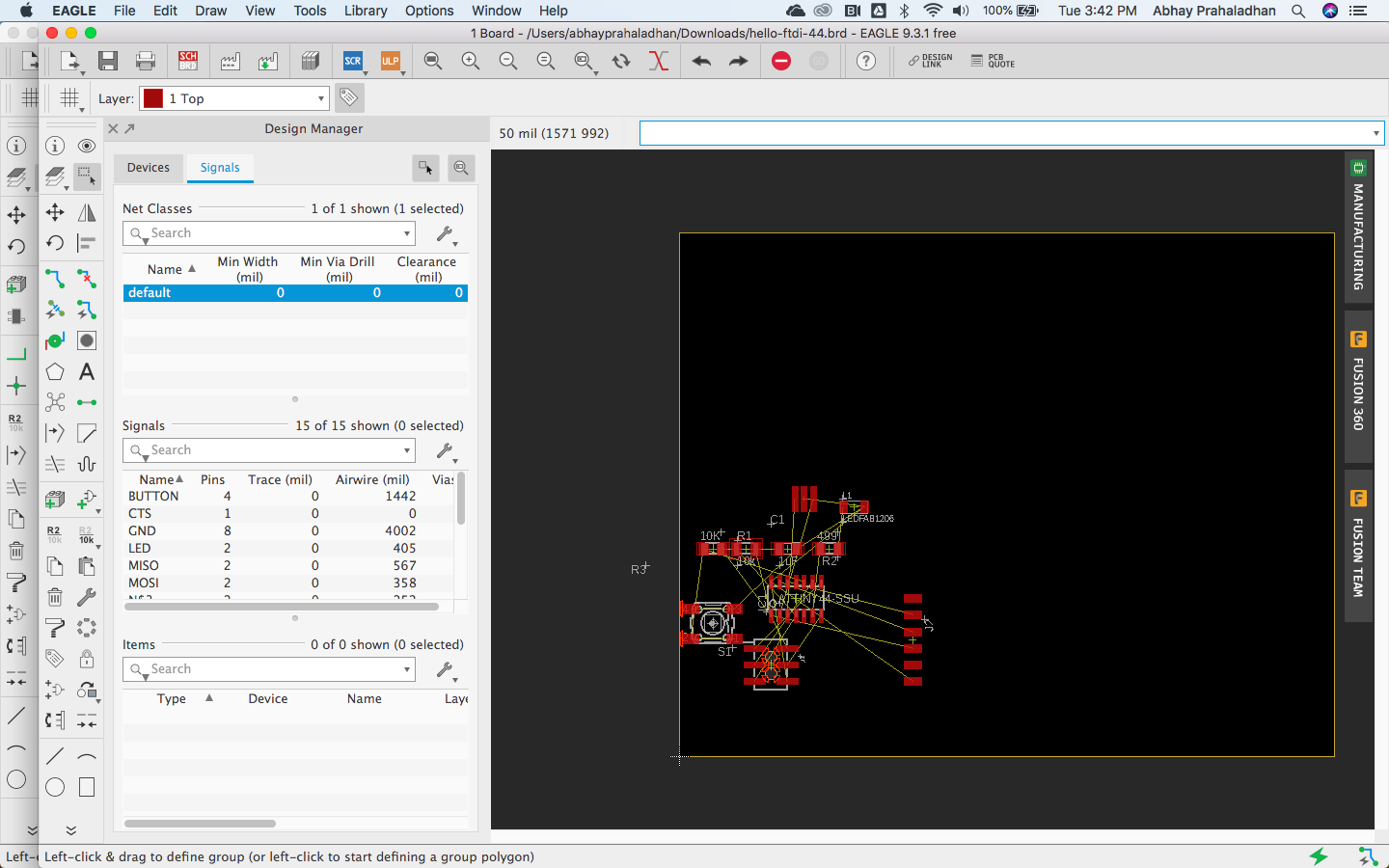Expand the Net Classes search dropdown
This screenshot has height=868, width=1389.
(x=406, y=233)
